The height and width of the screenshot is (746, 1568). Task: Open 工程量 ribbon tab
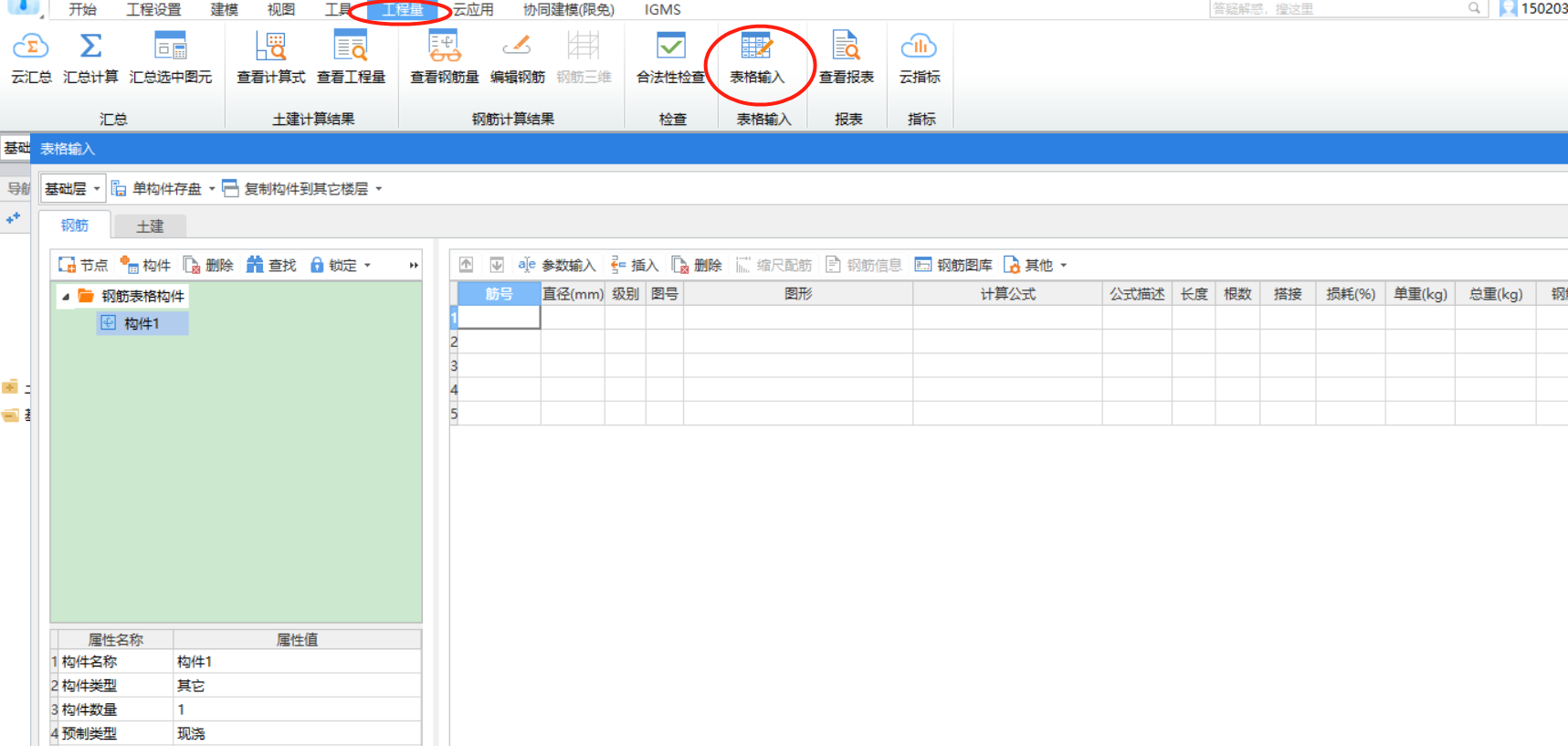pos(403,10)
